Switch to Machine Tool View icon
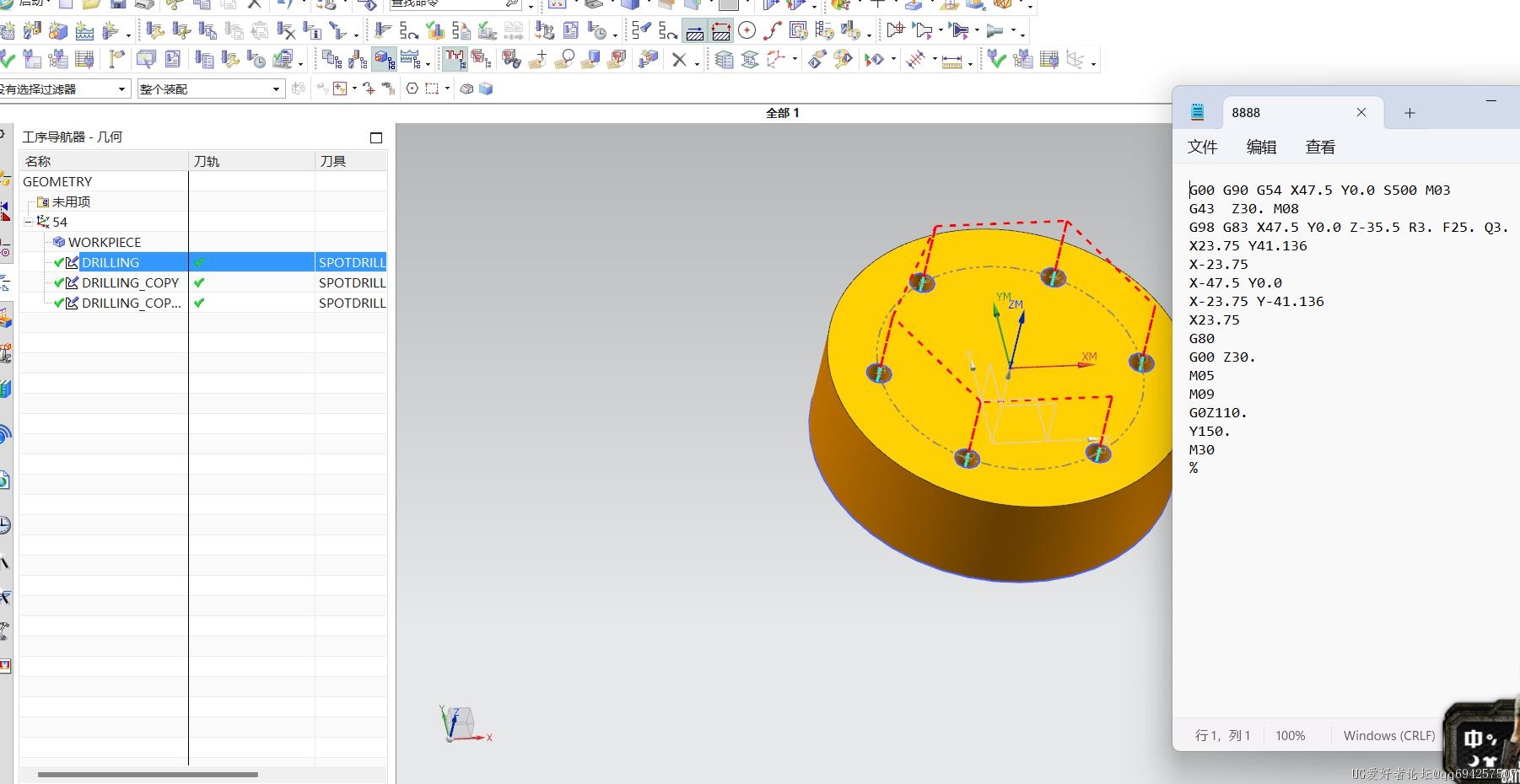 tap(358, 59)
